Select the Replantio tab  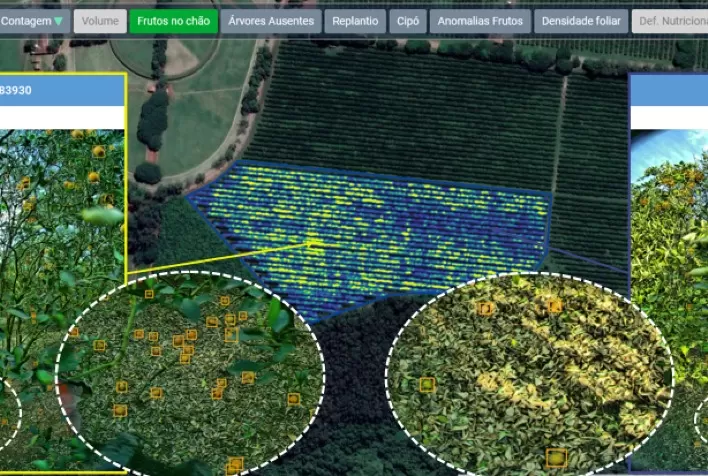pos(355,21)
